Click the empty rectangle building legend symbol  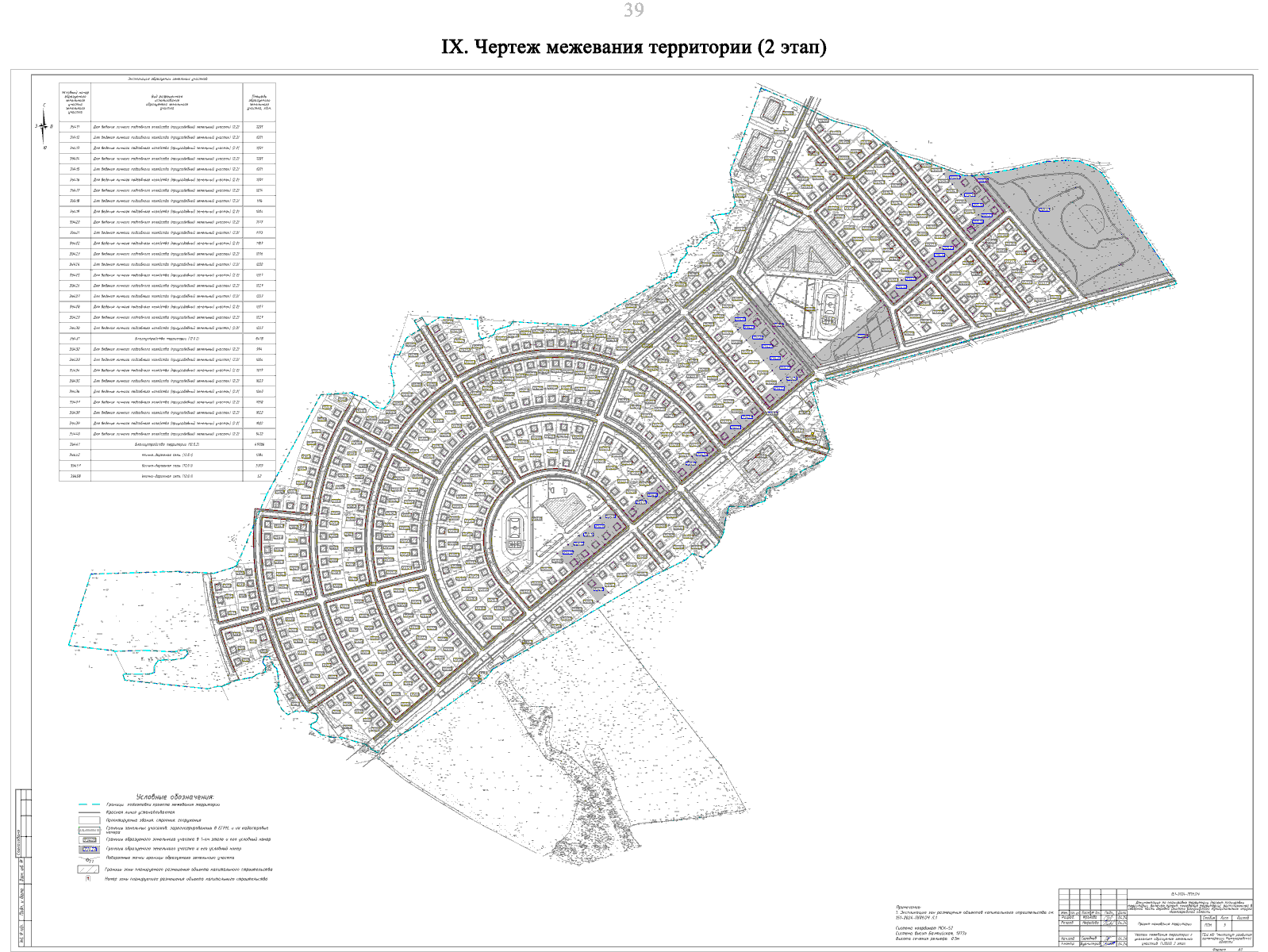(x=88, y=820)
